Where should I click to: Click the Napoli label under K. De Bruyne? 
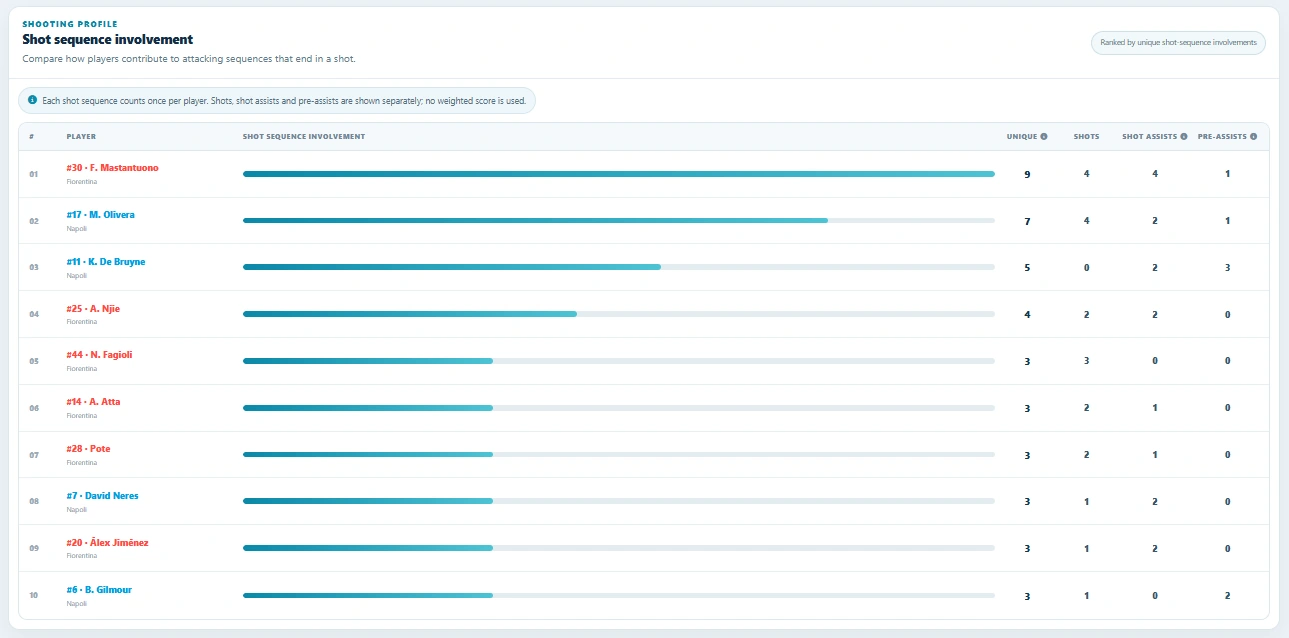(76, 275)
